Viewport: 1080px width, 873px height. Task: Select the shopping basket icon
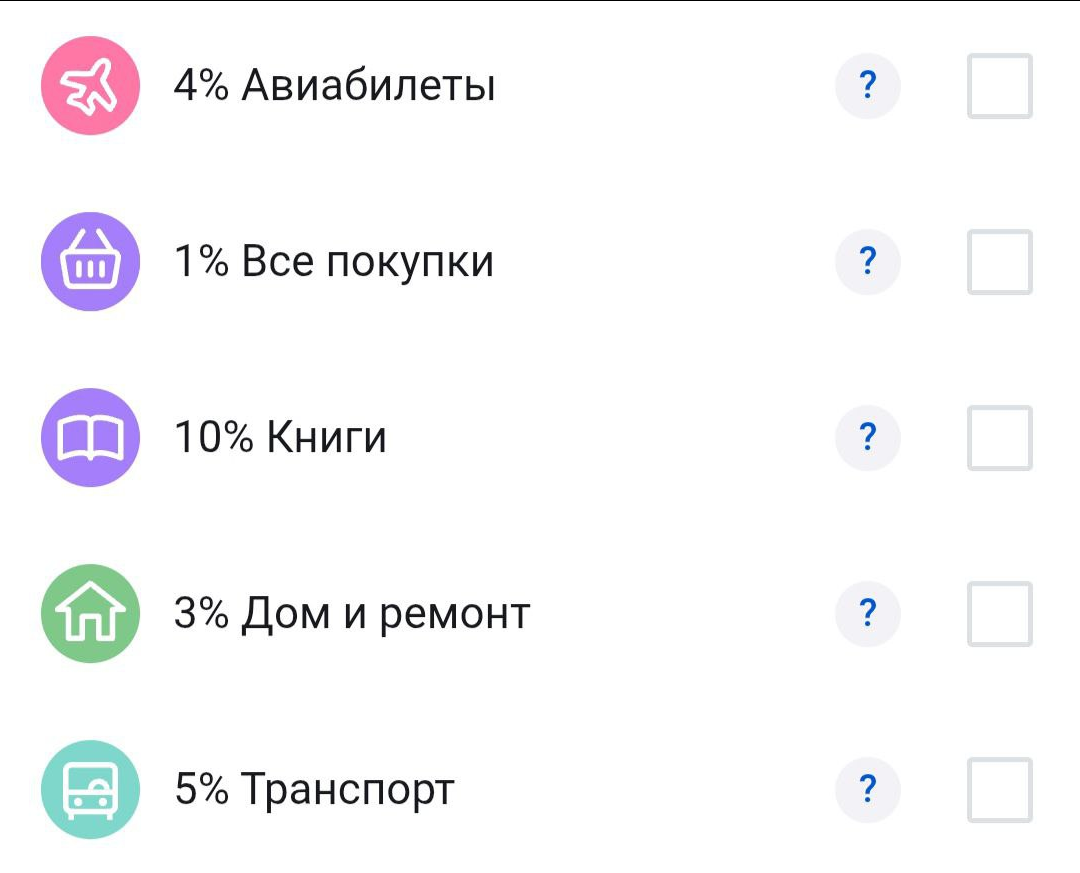(90, 261)
